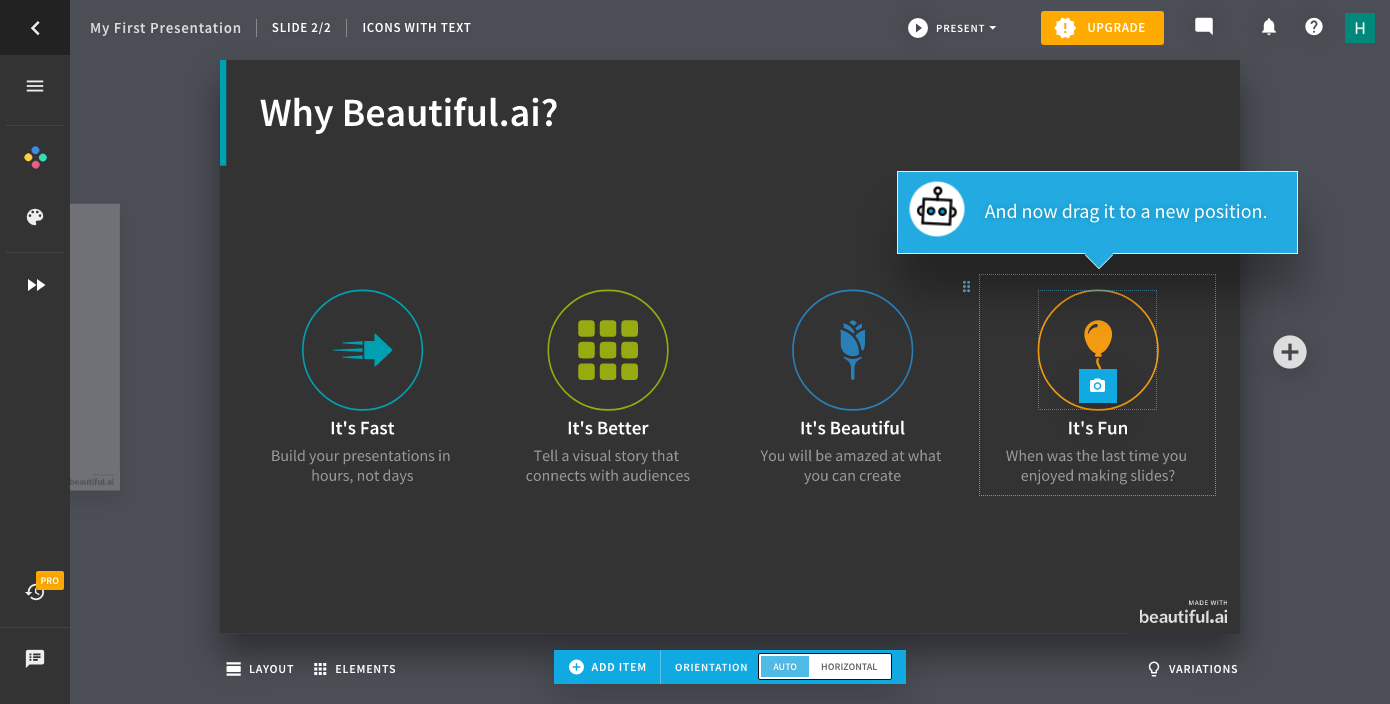1390x704 pixels.
Task: Click text 'Build your presentations in hours, not days'
Action: (361, 466)
